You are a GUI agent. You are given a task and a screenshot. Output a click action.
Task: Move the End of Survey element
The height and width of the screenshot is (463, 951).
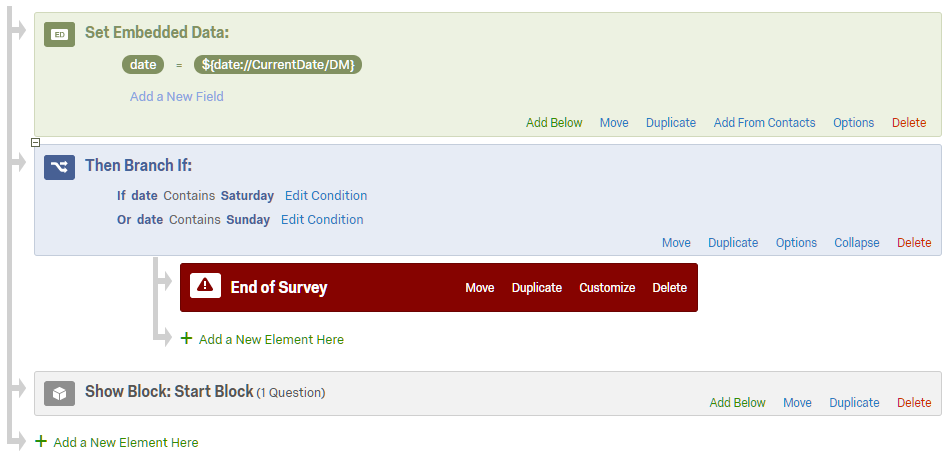pyautogui.click(x=480, y=288)
